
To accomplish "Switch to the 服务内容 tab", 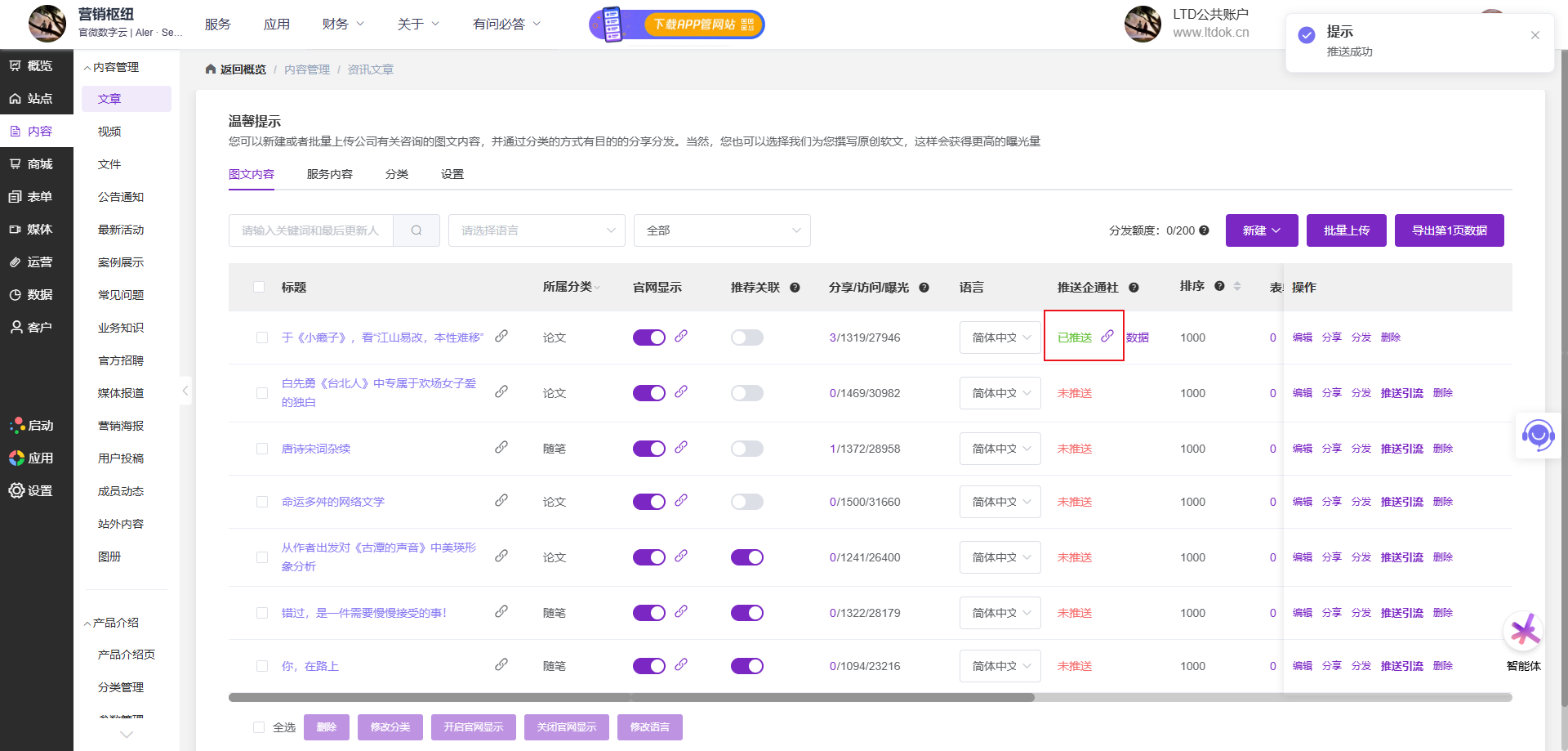I will click(x=330, y=174).
